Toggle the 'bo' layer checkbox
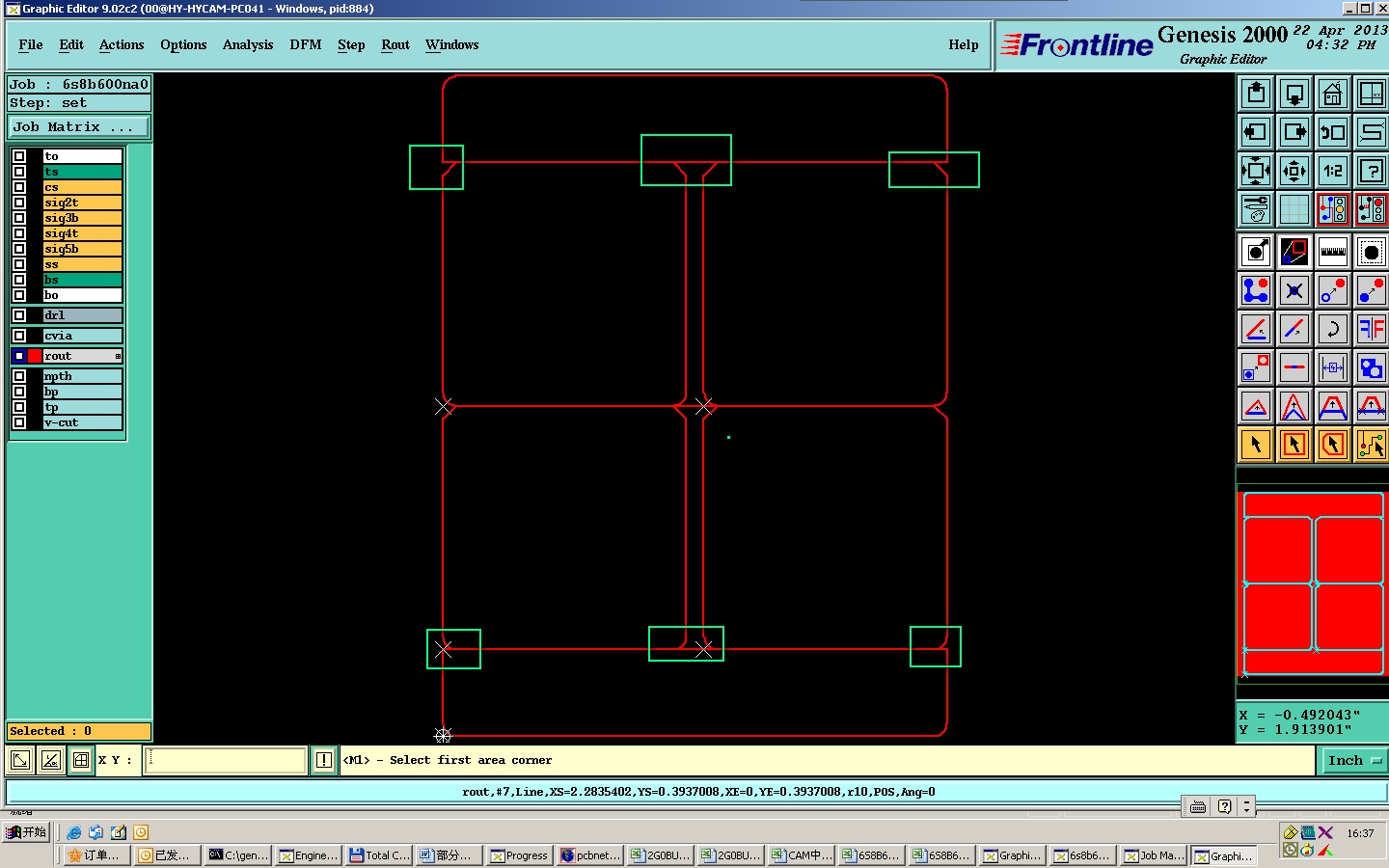Image resolution: width=1389 pixels, height=868 pixels. click(x=19, y=295)
